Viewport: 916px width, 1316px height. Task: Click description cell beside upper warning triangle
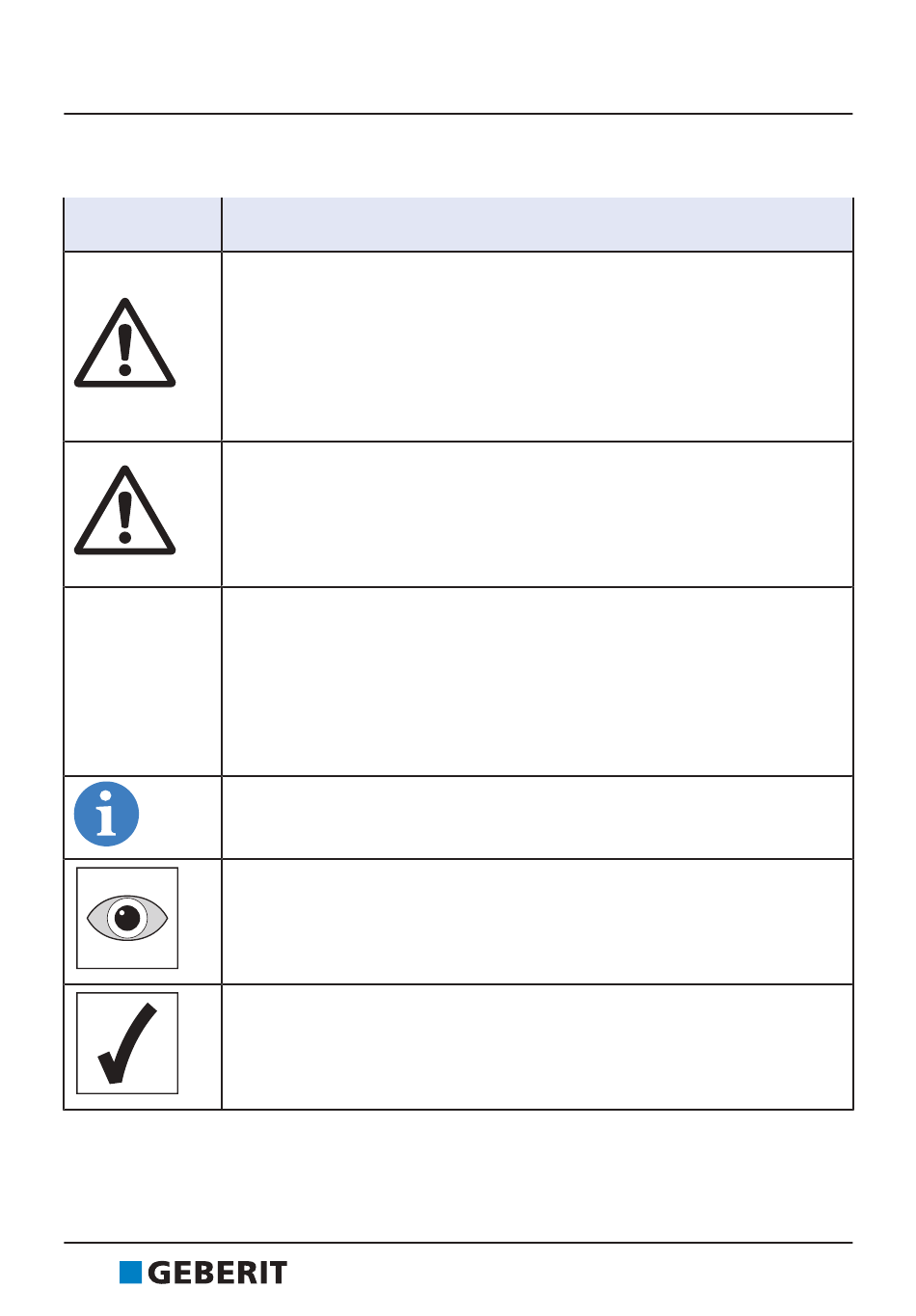pos(537,347)
